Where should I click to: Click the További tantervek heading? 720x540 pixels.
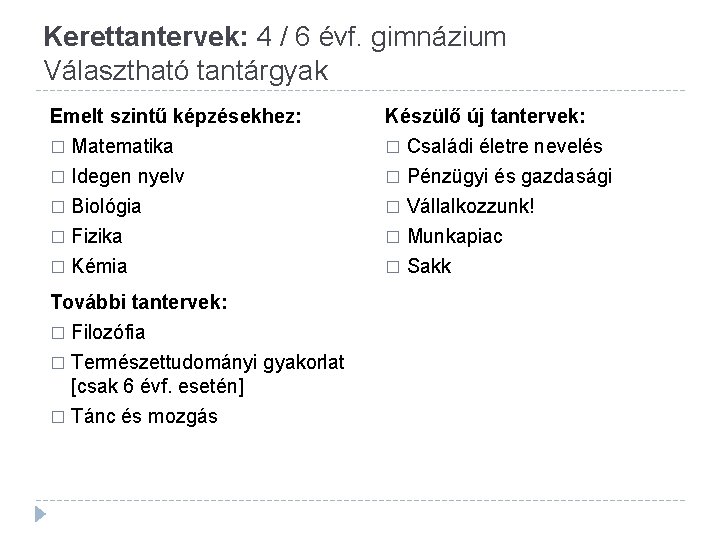point(139,302)
